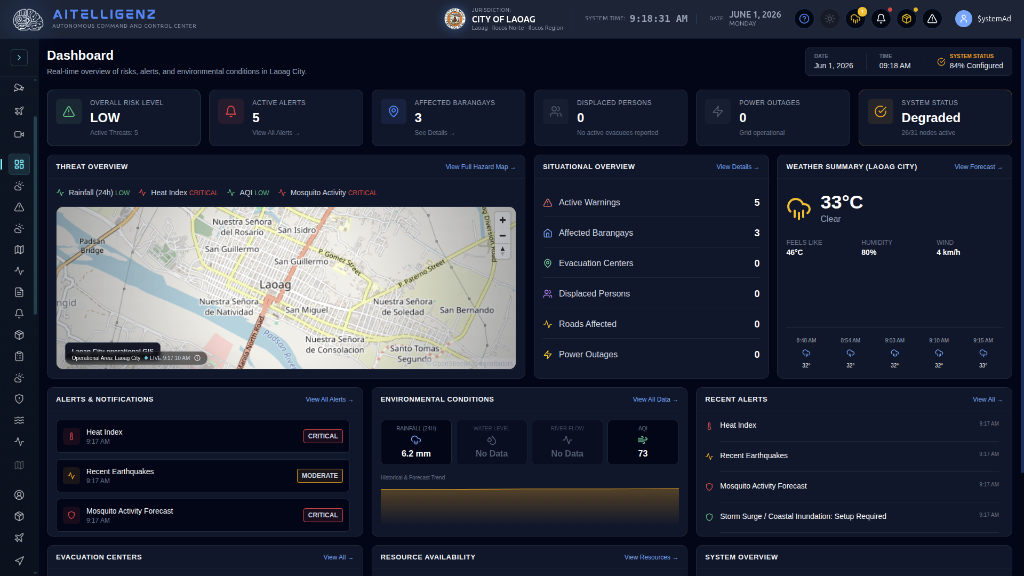This screenshot has width=1024, height=576.
Task: Select the Dashboard grid icon in sidebar
Action: 19,165
